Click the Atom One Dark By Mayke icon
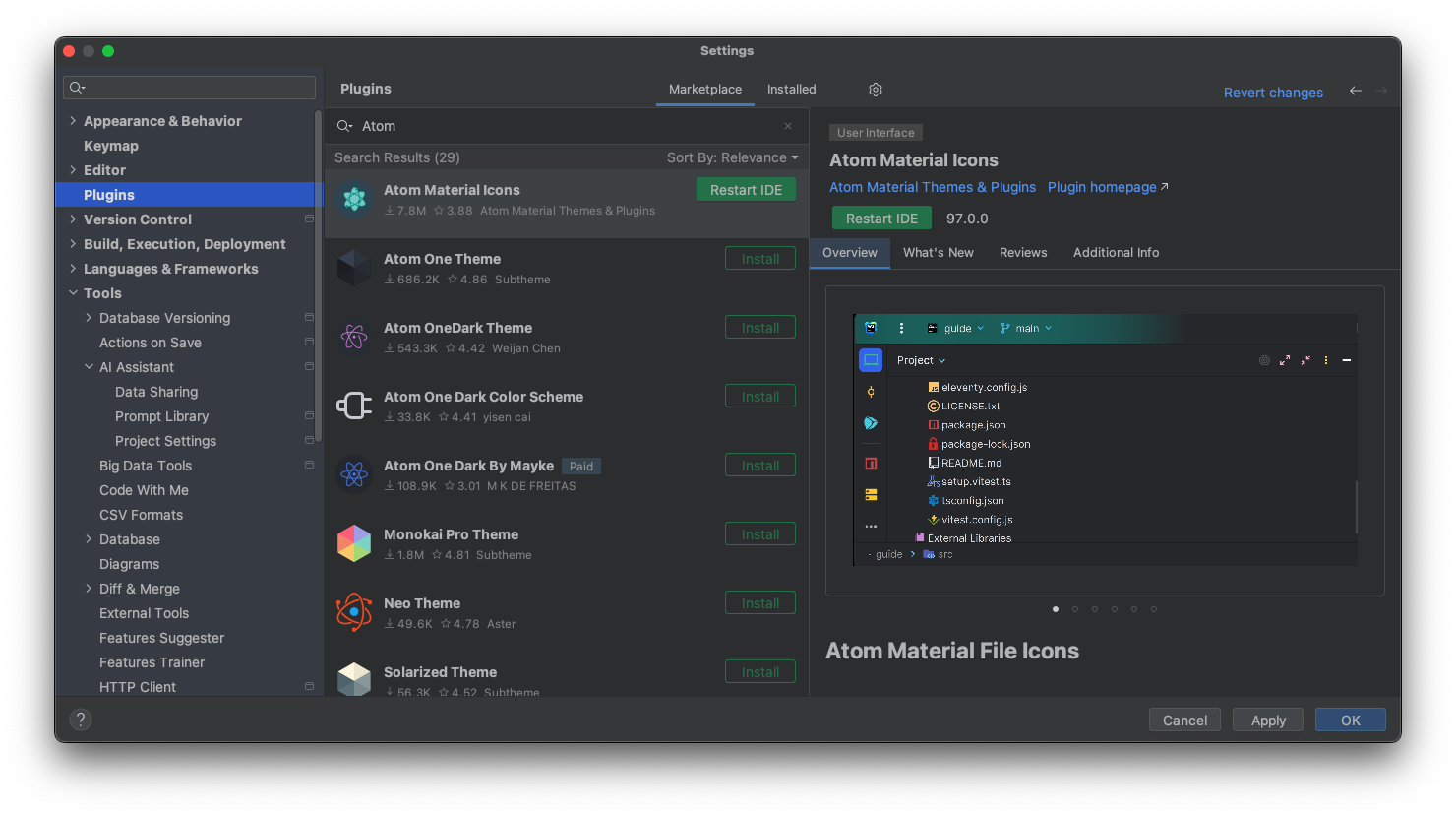Image resolution: width=1456 pixels, height=815 pixels. (354, 474)
